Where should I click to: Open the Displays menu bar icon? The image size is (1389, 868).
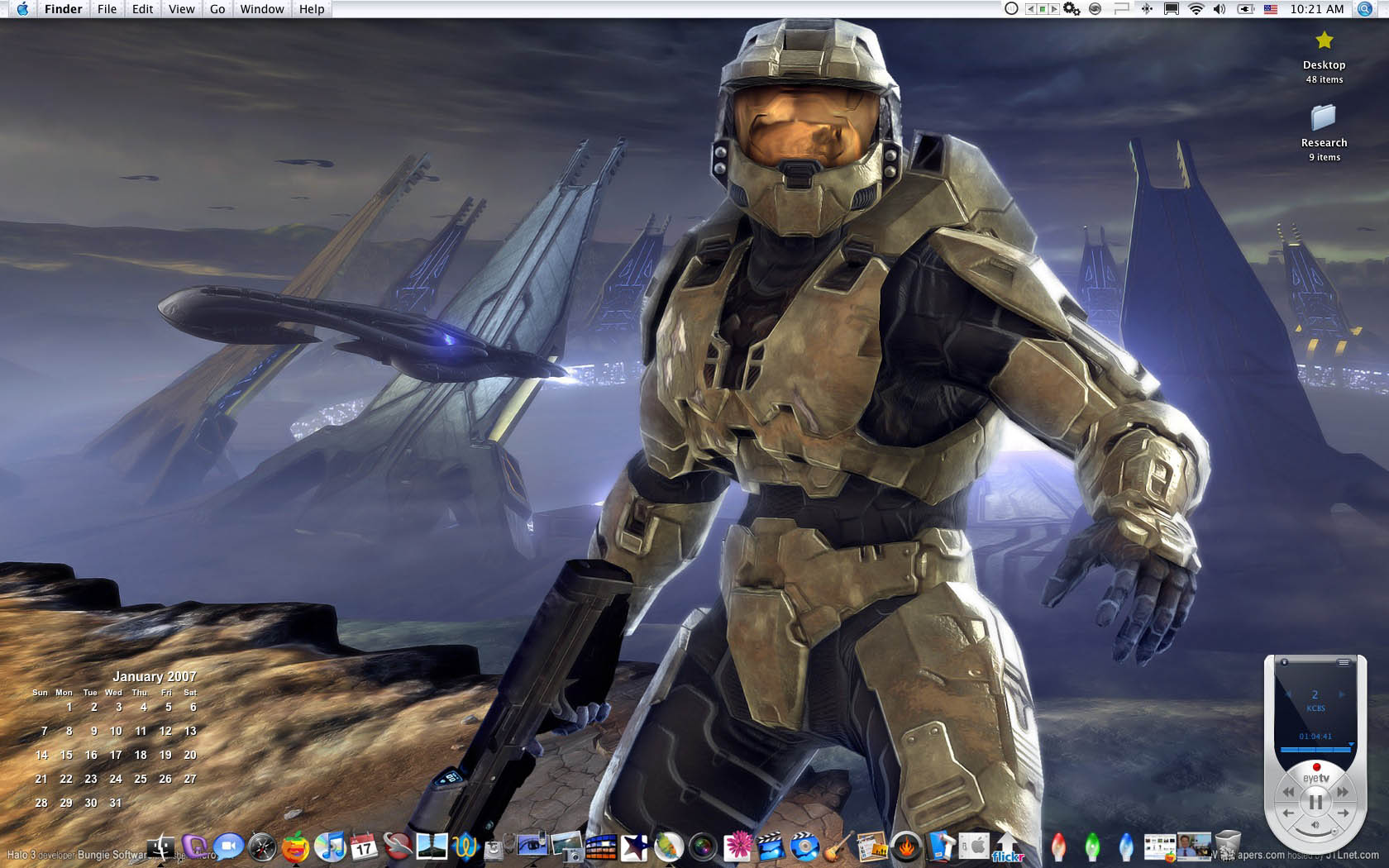1172,9
